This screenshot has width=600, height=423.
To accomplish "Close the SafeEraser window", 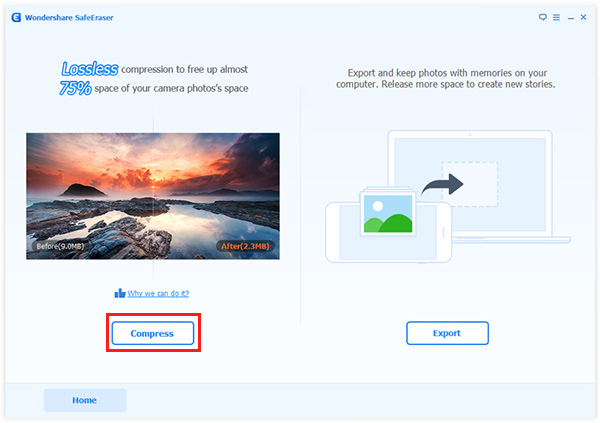I will [584, 17].
